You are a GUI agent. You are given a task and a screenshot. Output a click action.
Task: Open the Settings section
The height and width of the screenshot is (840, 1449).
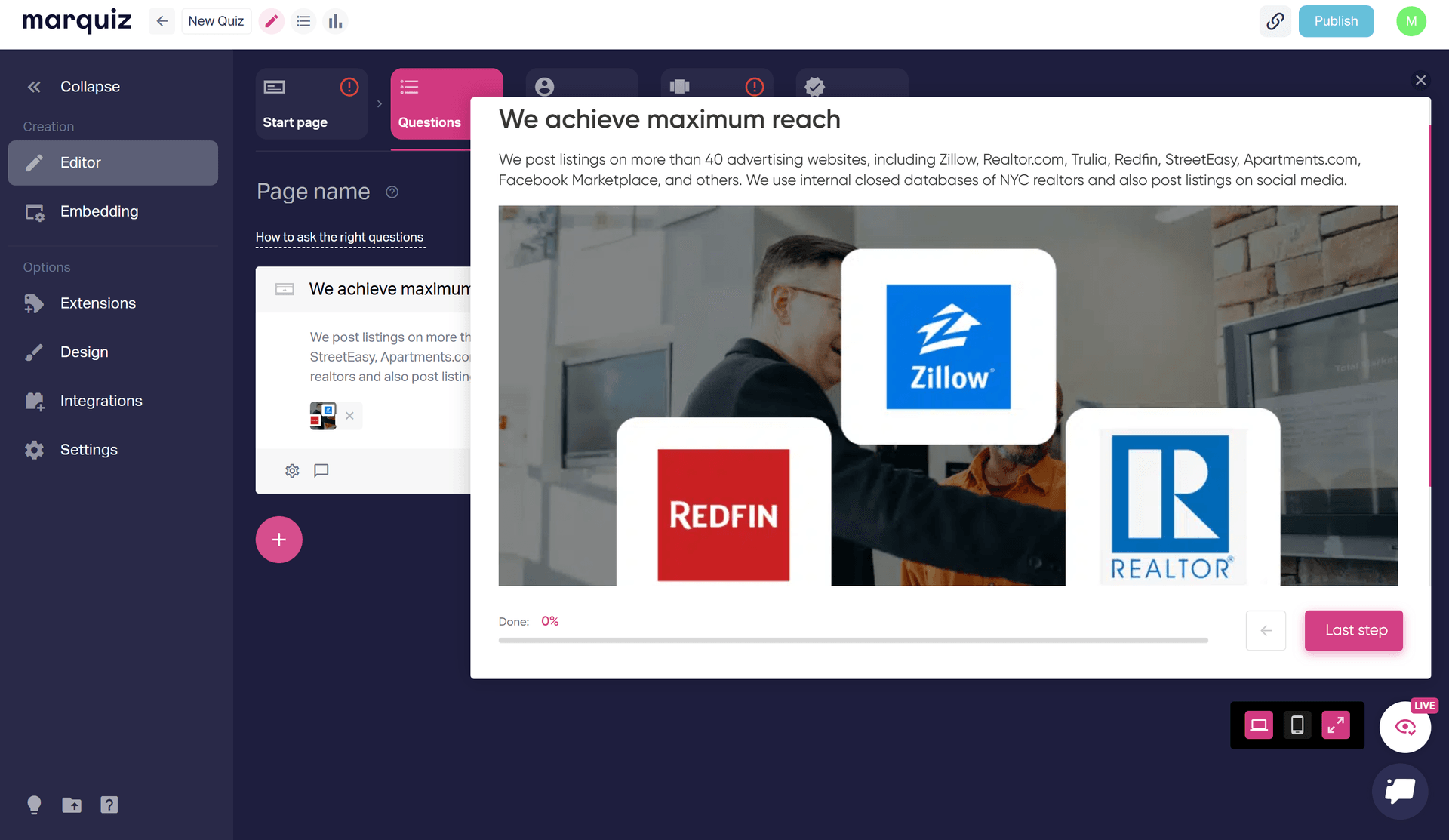pos(113,449)
